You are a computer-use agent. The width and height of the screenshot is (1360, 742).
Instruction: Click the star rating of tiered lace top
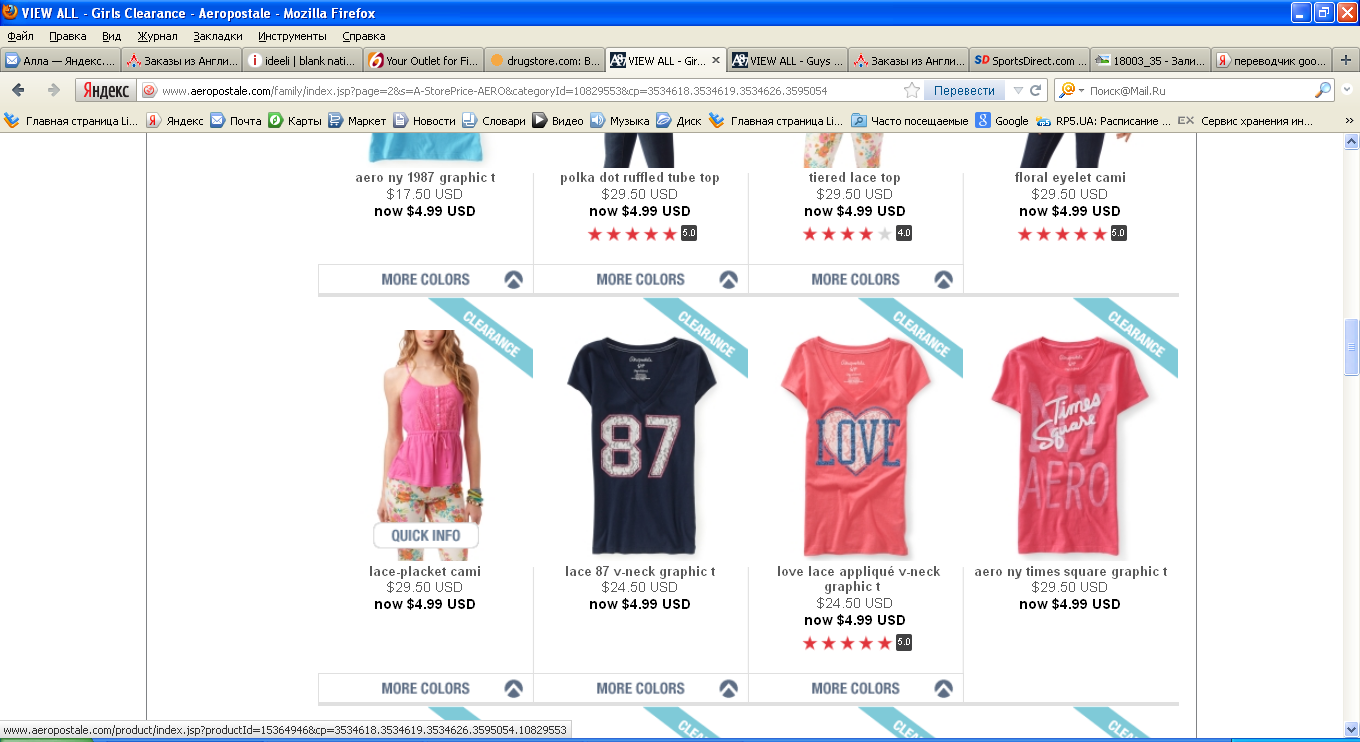(x=856, y=233)
